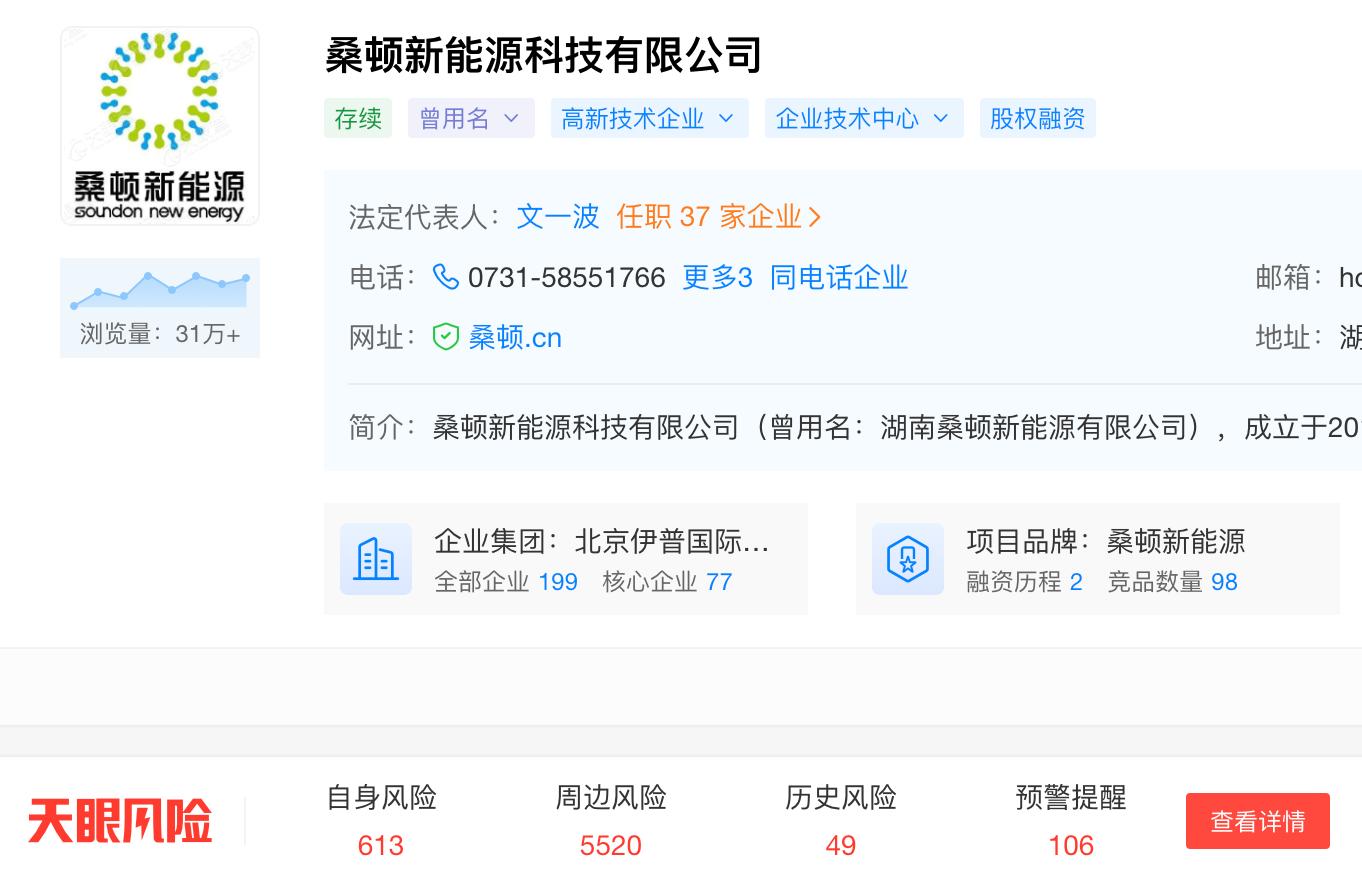This screenshot has height=882, width=1362.
Task: Click the 查看详情 button
Action: point(1258,821)
